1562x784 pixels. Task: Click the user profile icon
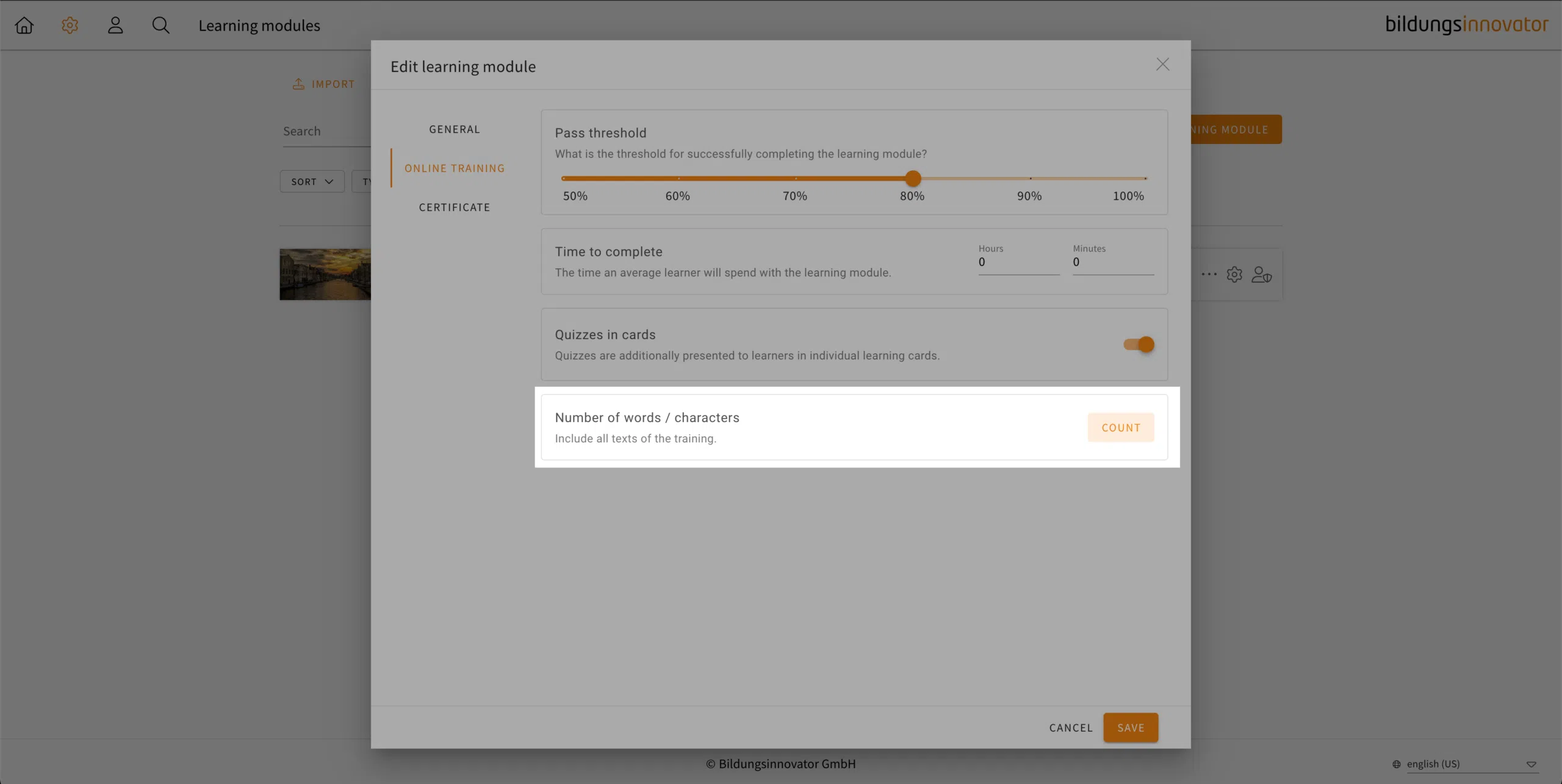[x=115, y=25]
